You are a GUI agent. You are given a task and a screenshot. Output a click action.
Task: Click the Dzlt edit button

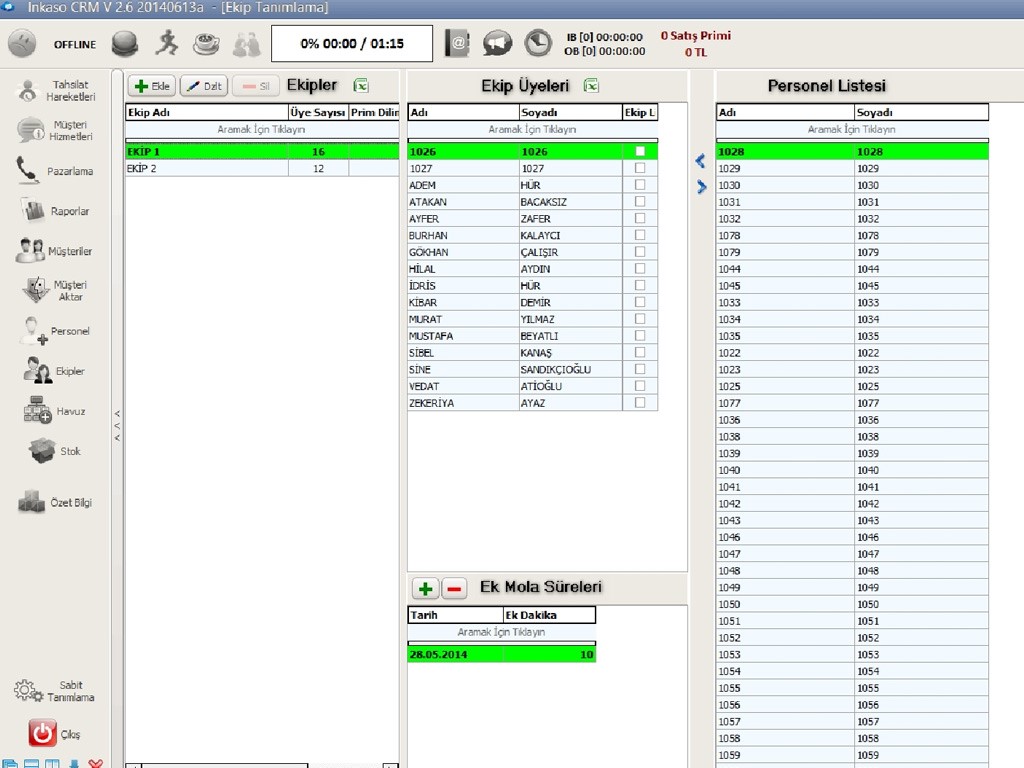204,86
